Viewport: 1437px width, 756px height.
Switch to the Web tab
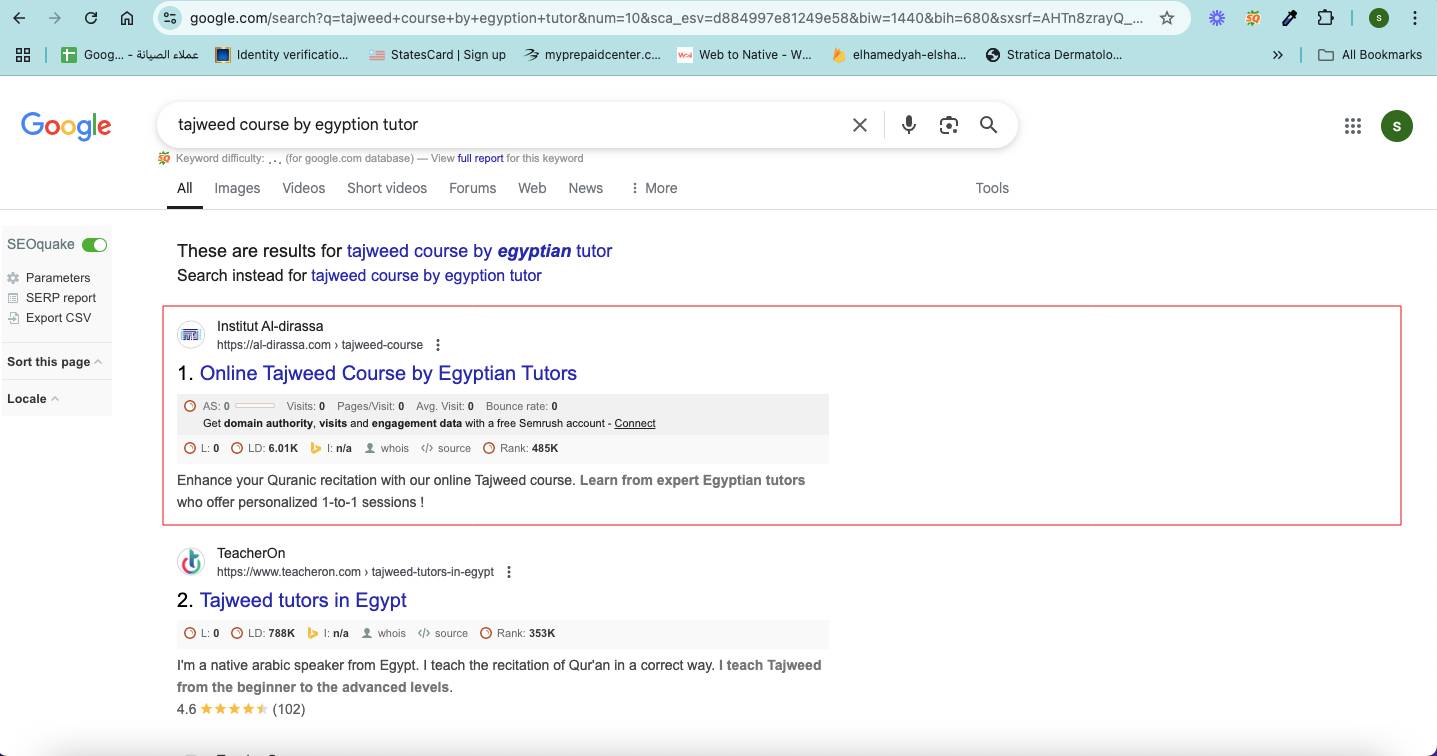532,188
